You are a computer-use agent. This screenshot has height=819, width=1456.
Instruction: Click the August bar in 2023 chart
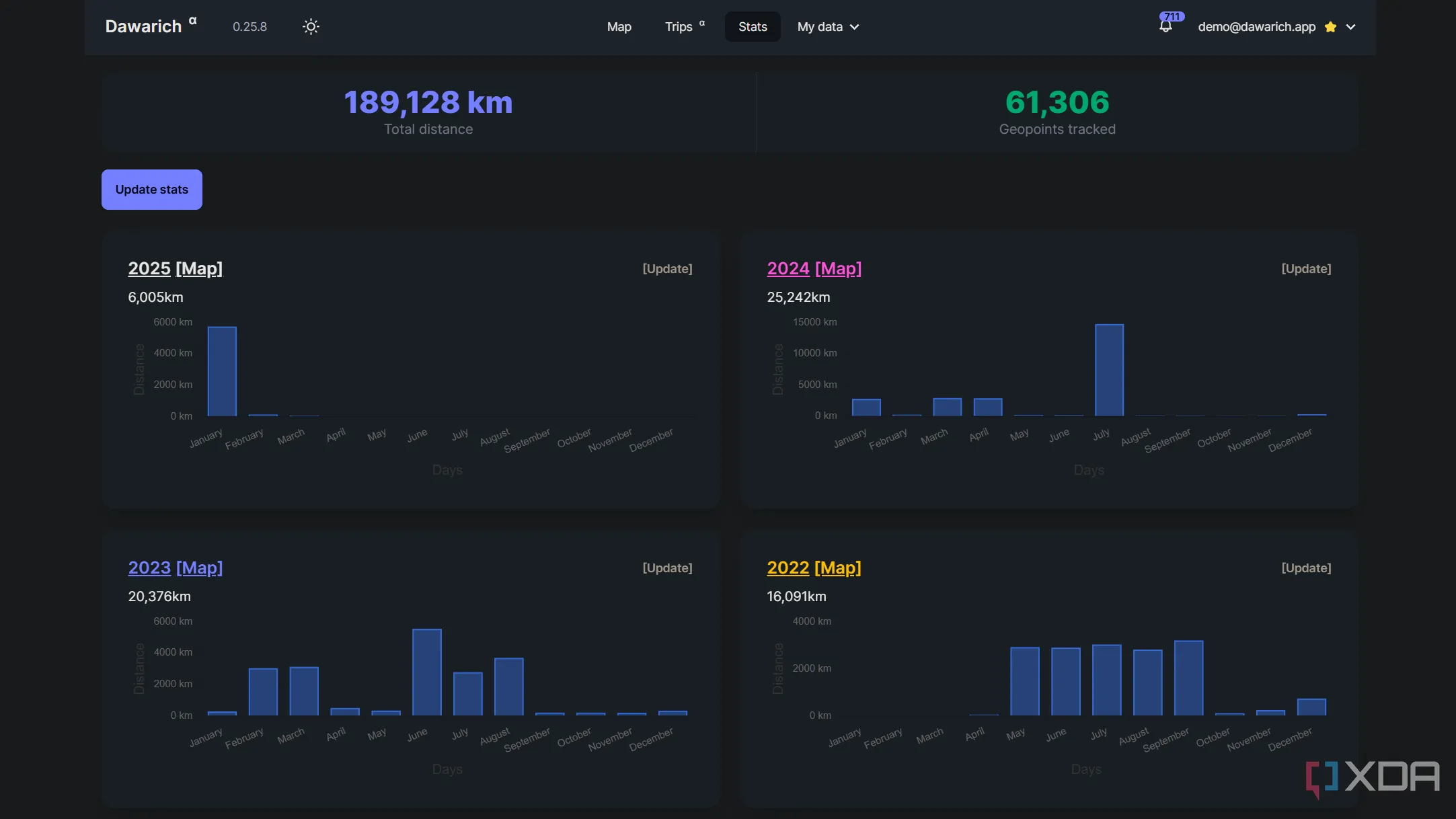click(509, 687)
